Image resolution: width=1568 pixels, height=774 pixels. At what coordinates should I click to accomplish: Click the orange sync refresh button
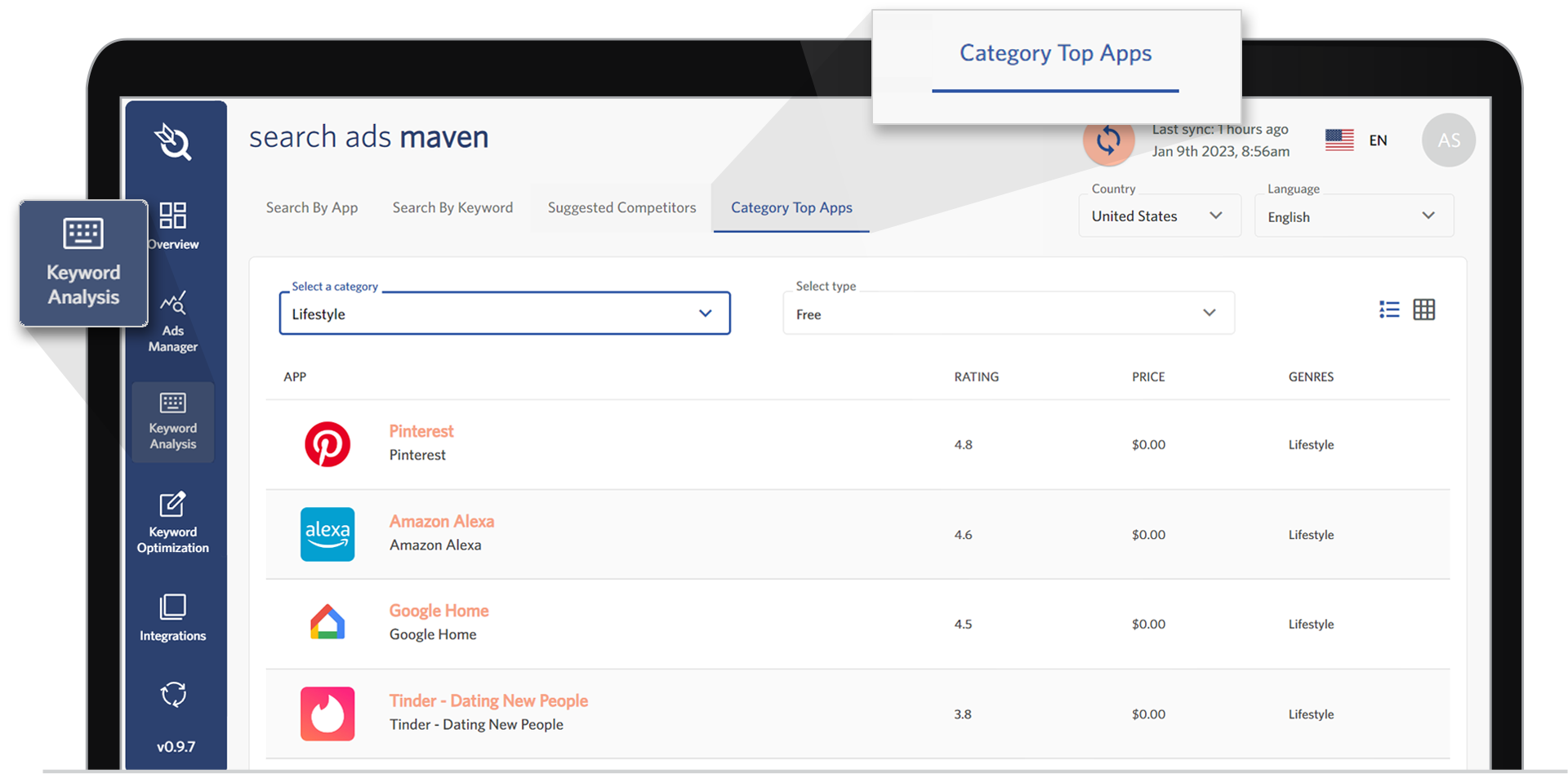(x=1108, y=140)
